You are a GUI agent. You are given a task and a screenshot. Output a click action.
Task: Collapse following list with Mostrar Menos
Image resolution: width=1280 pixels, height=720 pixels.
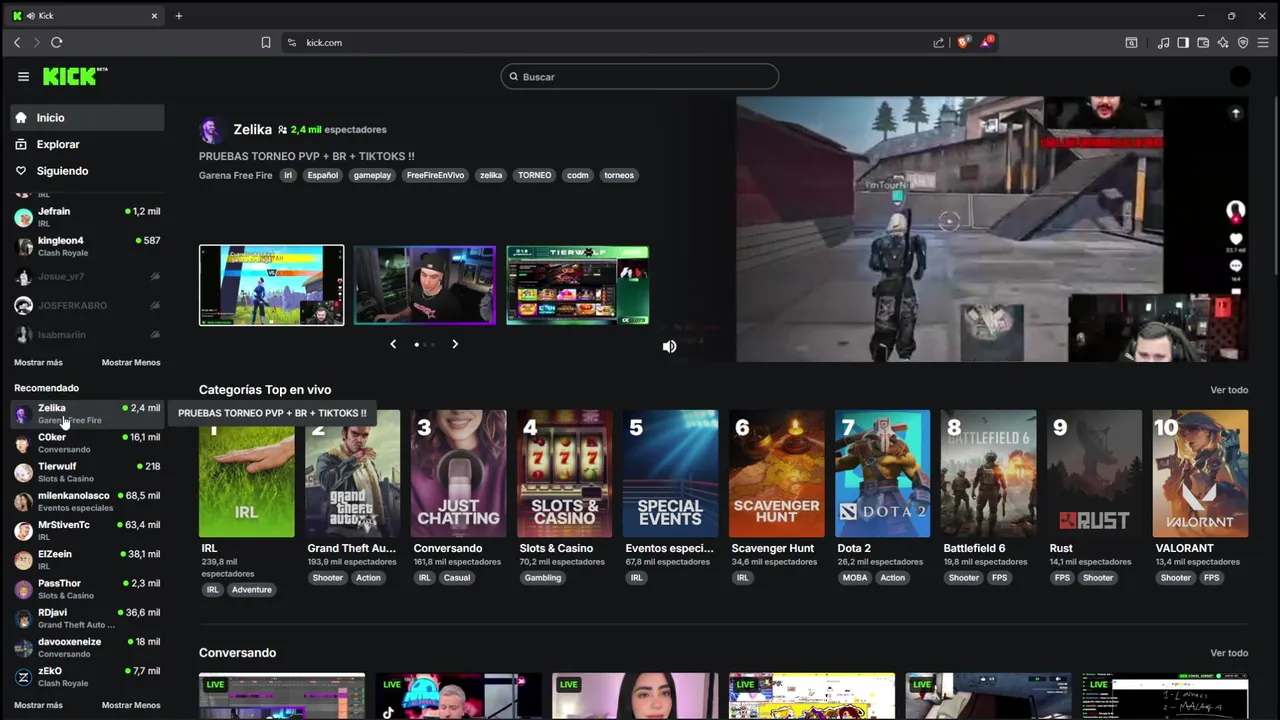coord(131,362)
